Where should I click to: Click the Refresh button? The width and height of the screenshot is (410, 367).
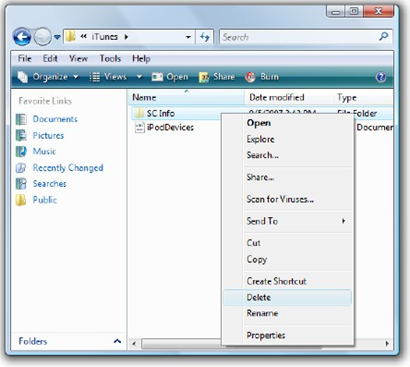(x=205, y=37)
